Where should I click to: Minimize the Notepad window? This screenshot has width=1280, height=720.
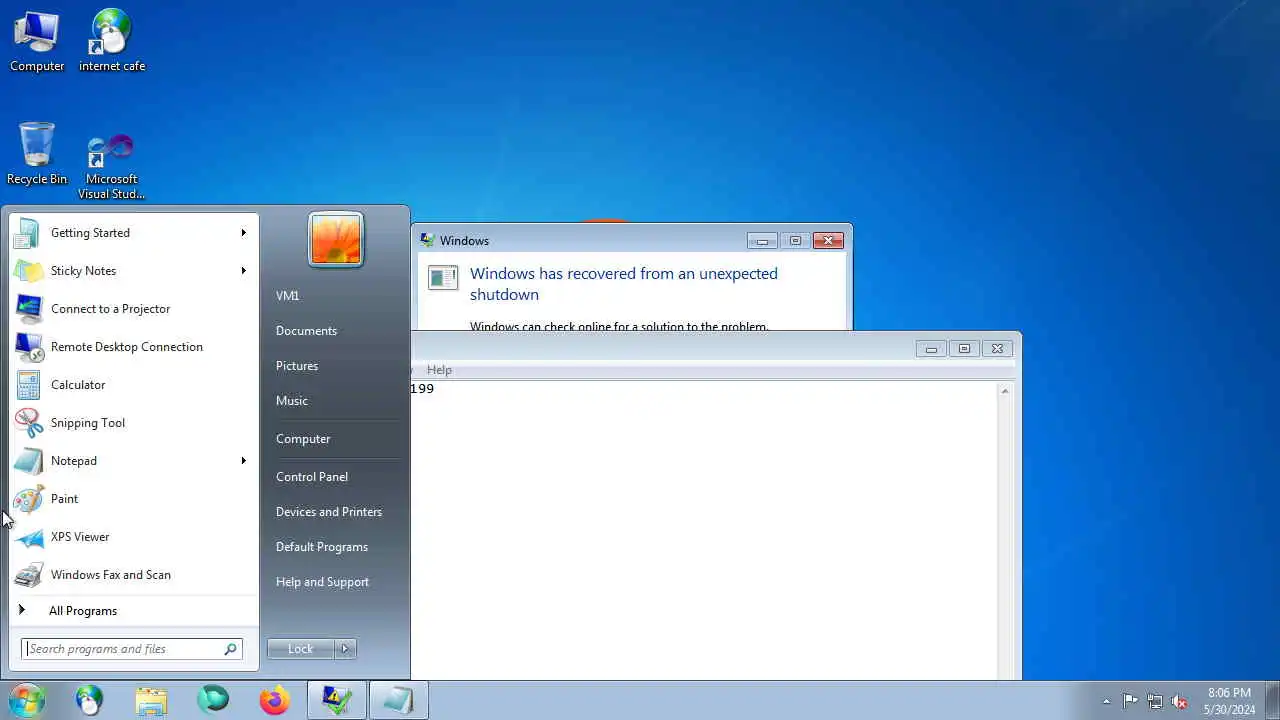point(931,349)
